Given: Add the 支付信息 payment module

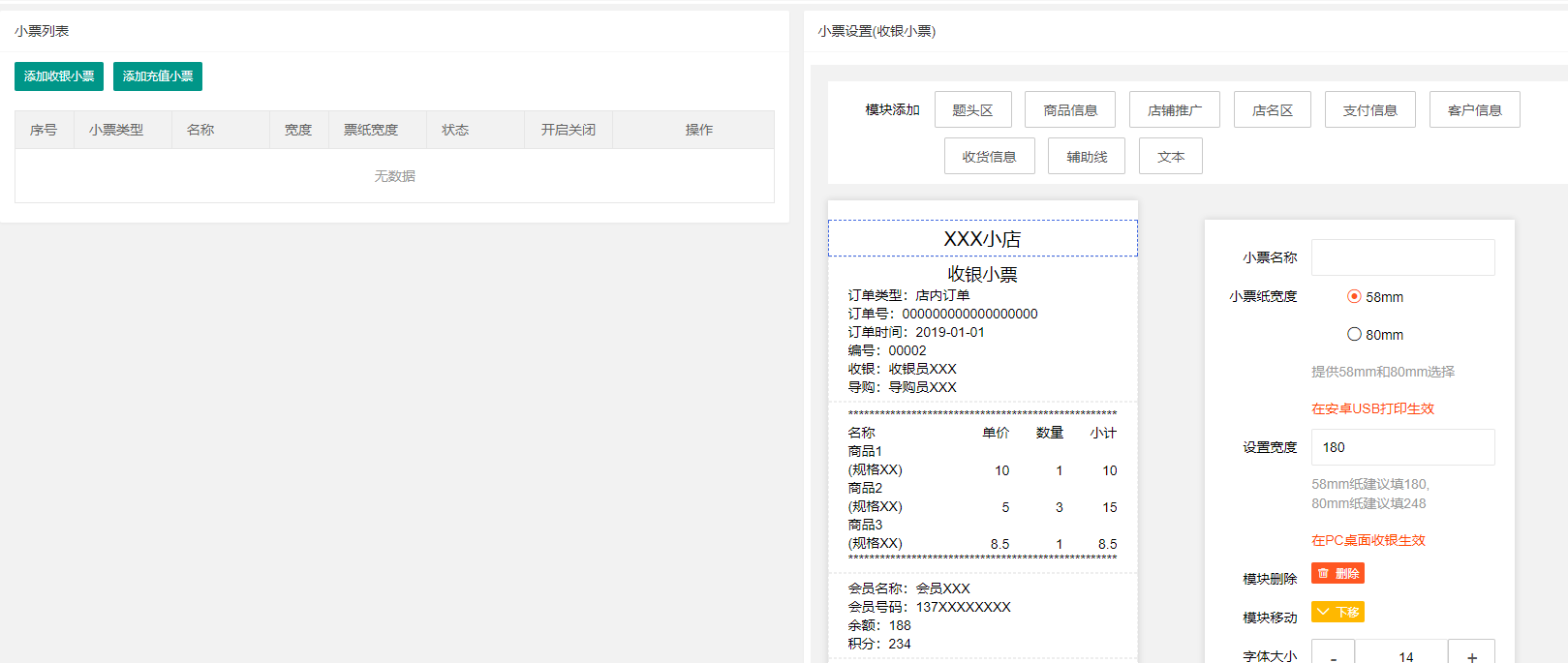Looking at the screenshot, I should pyautogui.click(x=1369, y=109).
